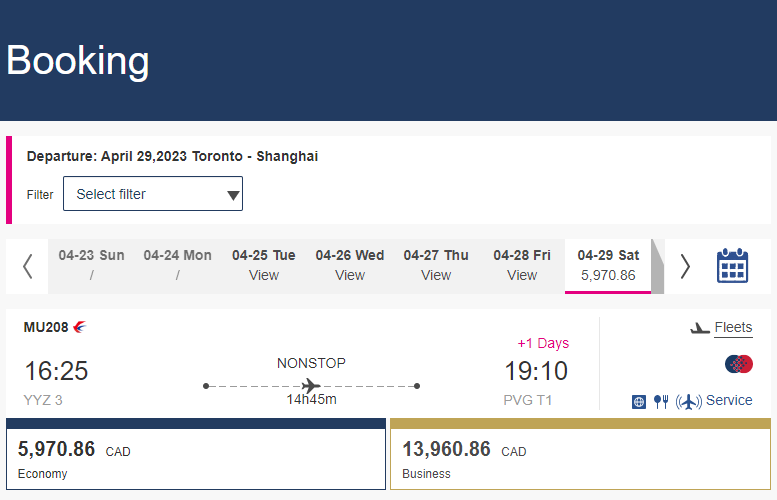Click the filter dropdown arrow
The width and height of the screenshot is (777, 500).
pos(233,195)
